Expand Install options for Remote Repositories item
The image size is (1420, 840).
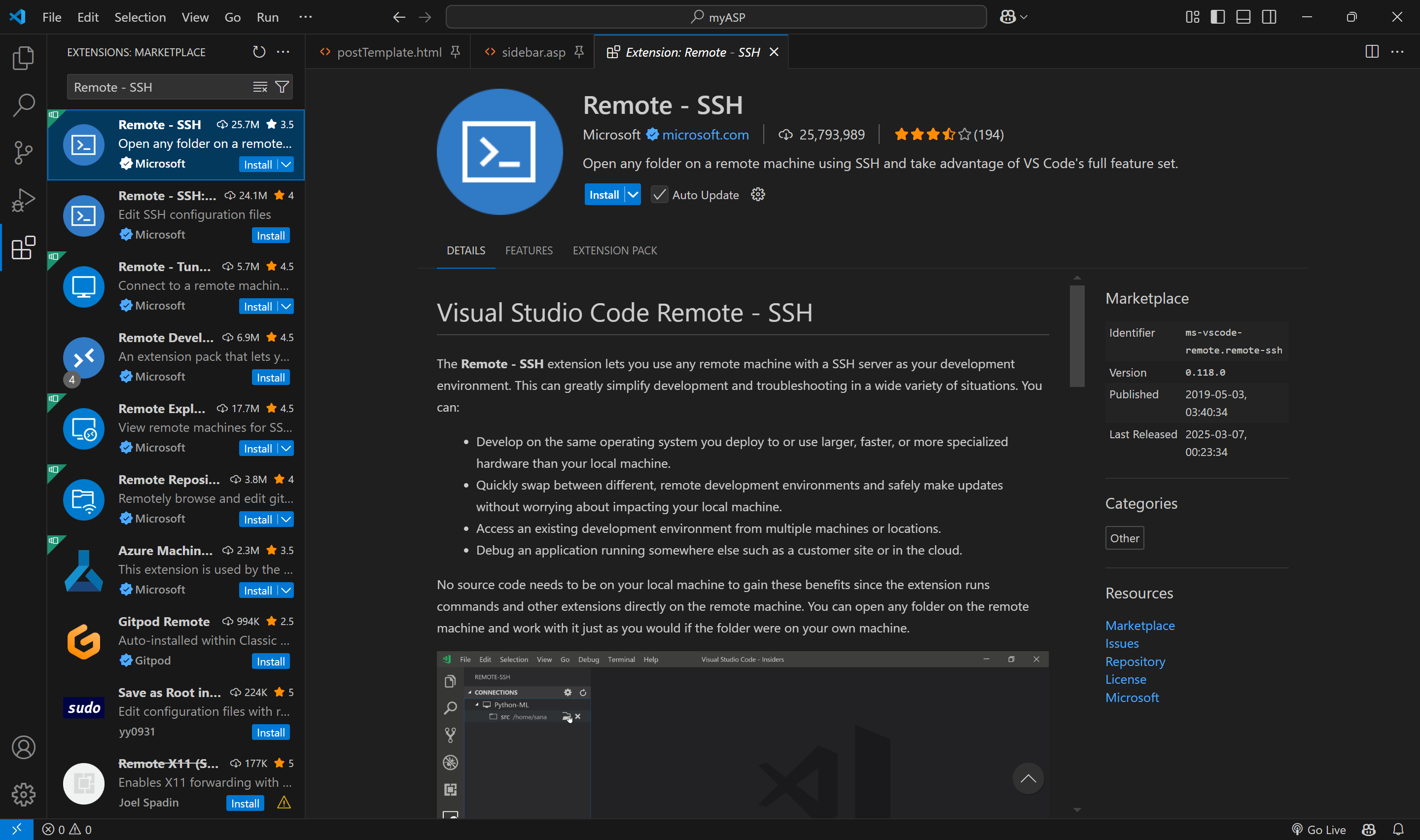(286, 519)
